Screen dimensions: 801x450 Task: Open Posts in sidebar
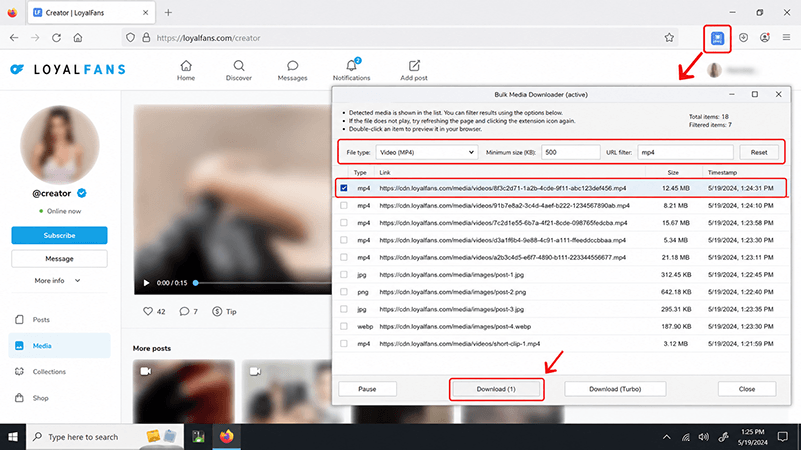click(x=59, y=320)
